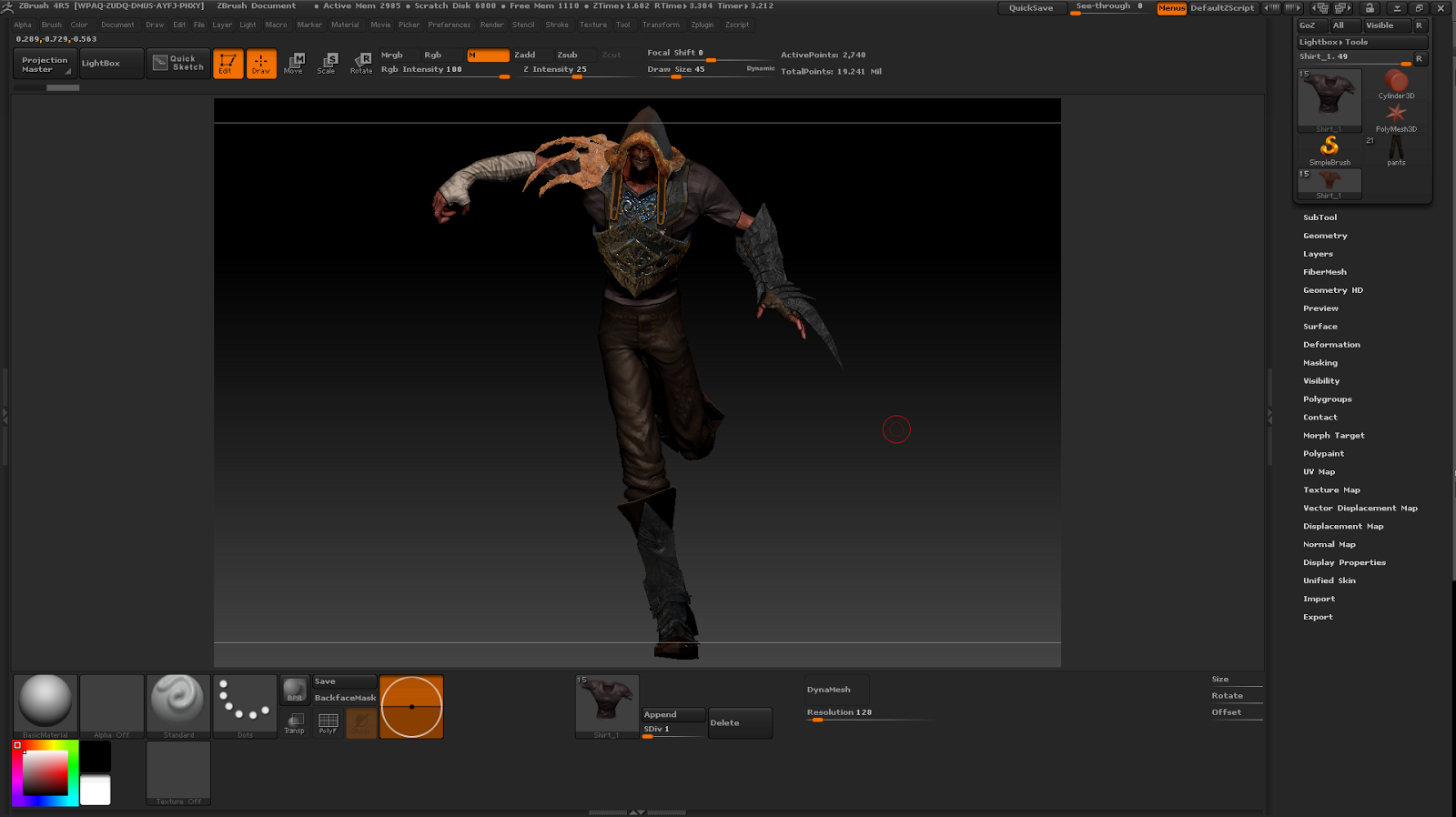Screen dimensions: 1456x817
Task: Open the Zplugin menu
Action: [702, 25]
